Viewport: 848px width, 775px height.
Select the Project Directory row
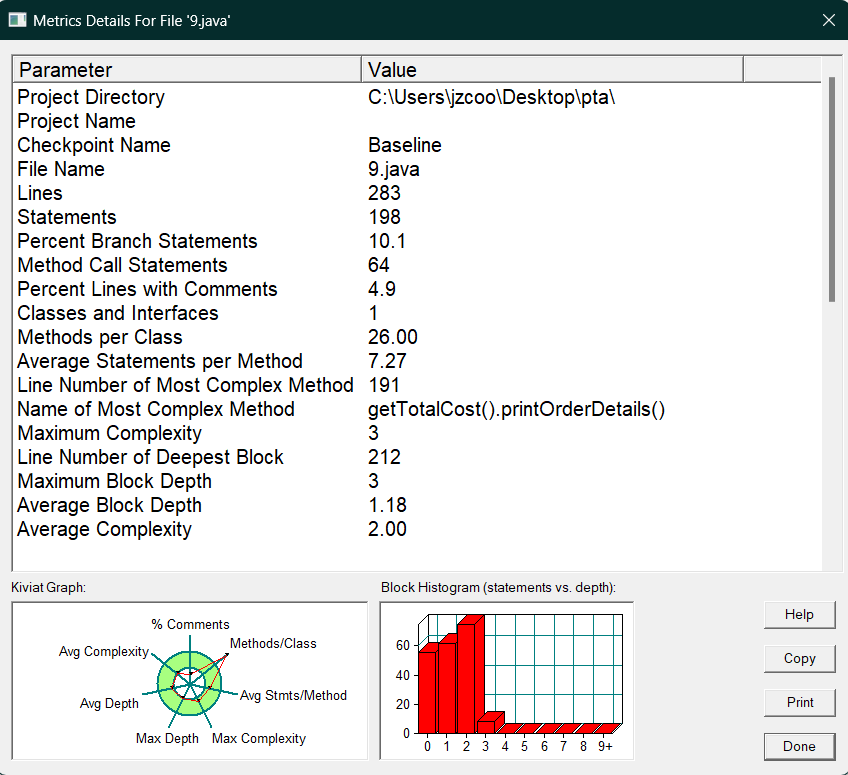tap(416, 97)
